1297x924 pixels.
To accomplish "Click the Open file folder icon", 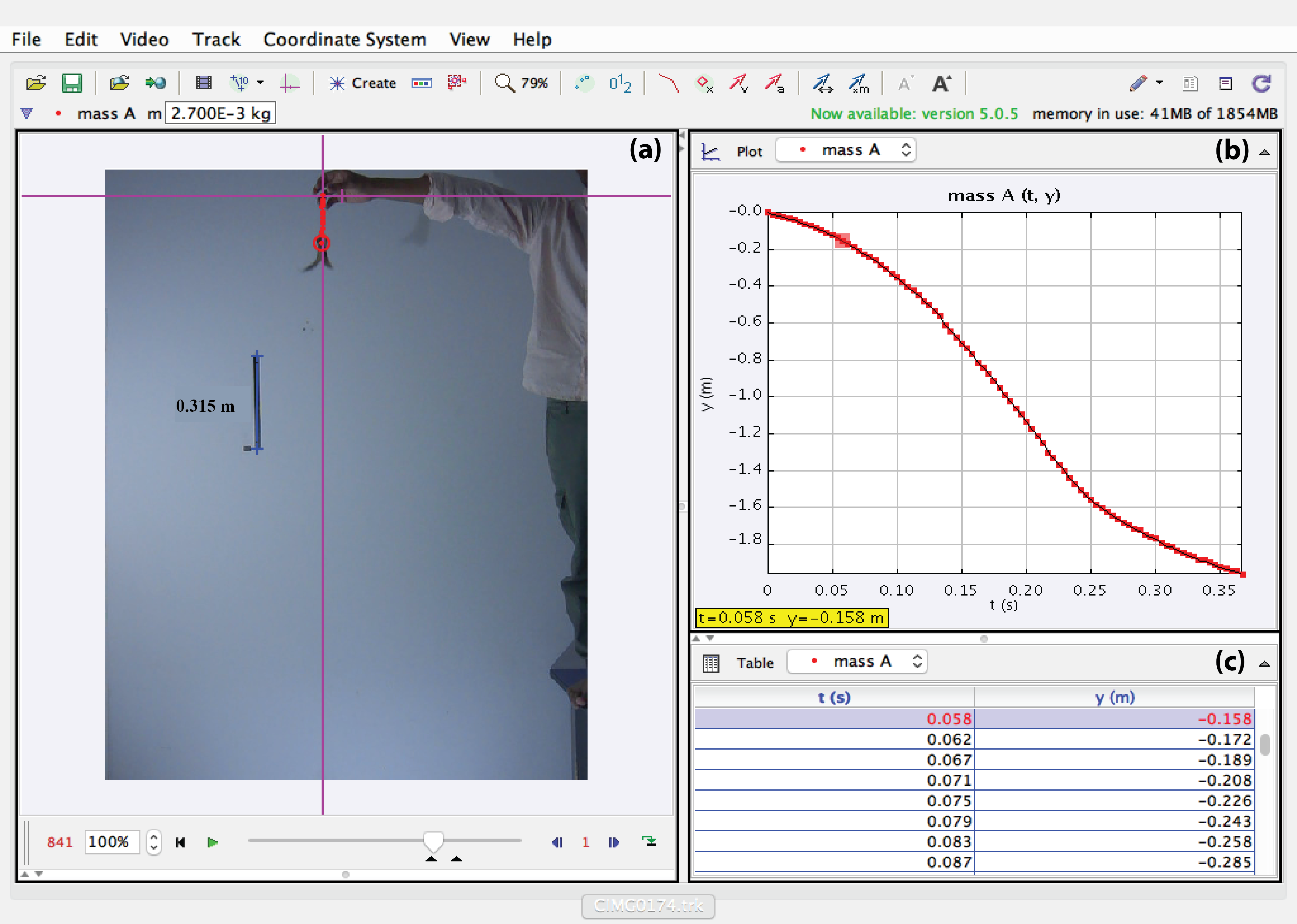I will 36,83.
